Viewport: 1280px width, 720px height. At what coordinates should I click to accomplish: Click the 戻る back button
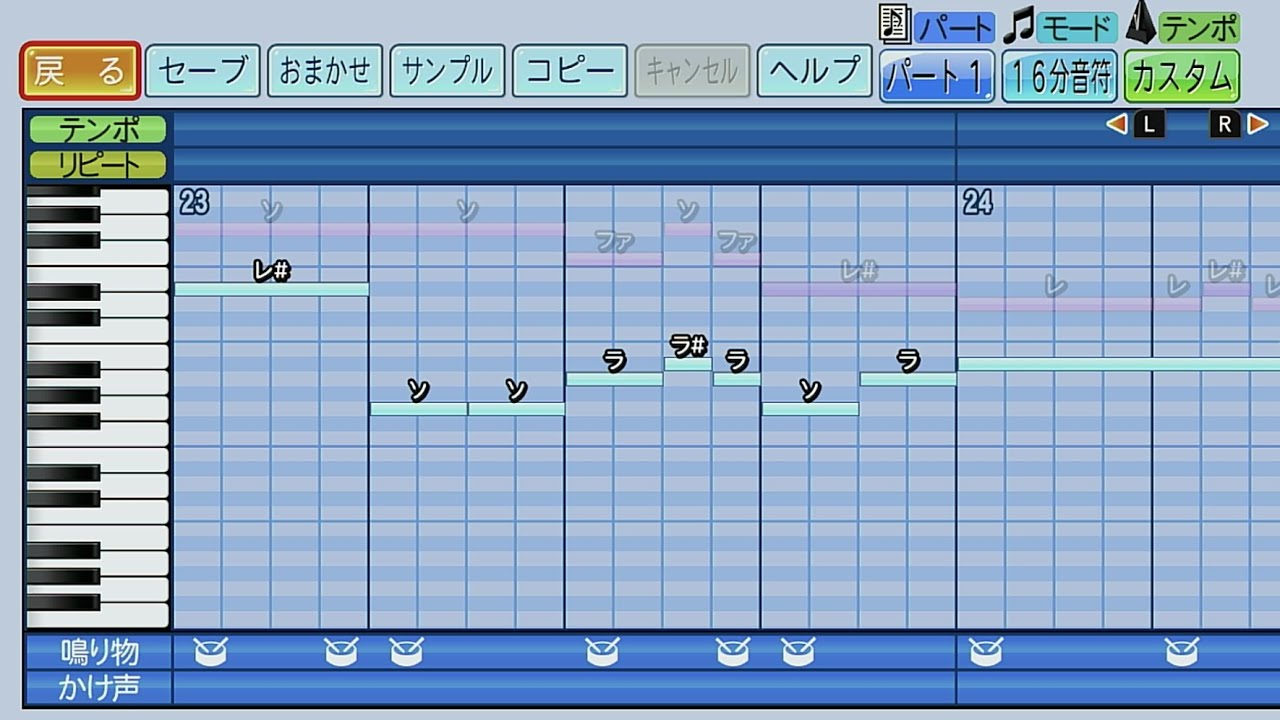(80, 71)
